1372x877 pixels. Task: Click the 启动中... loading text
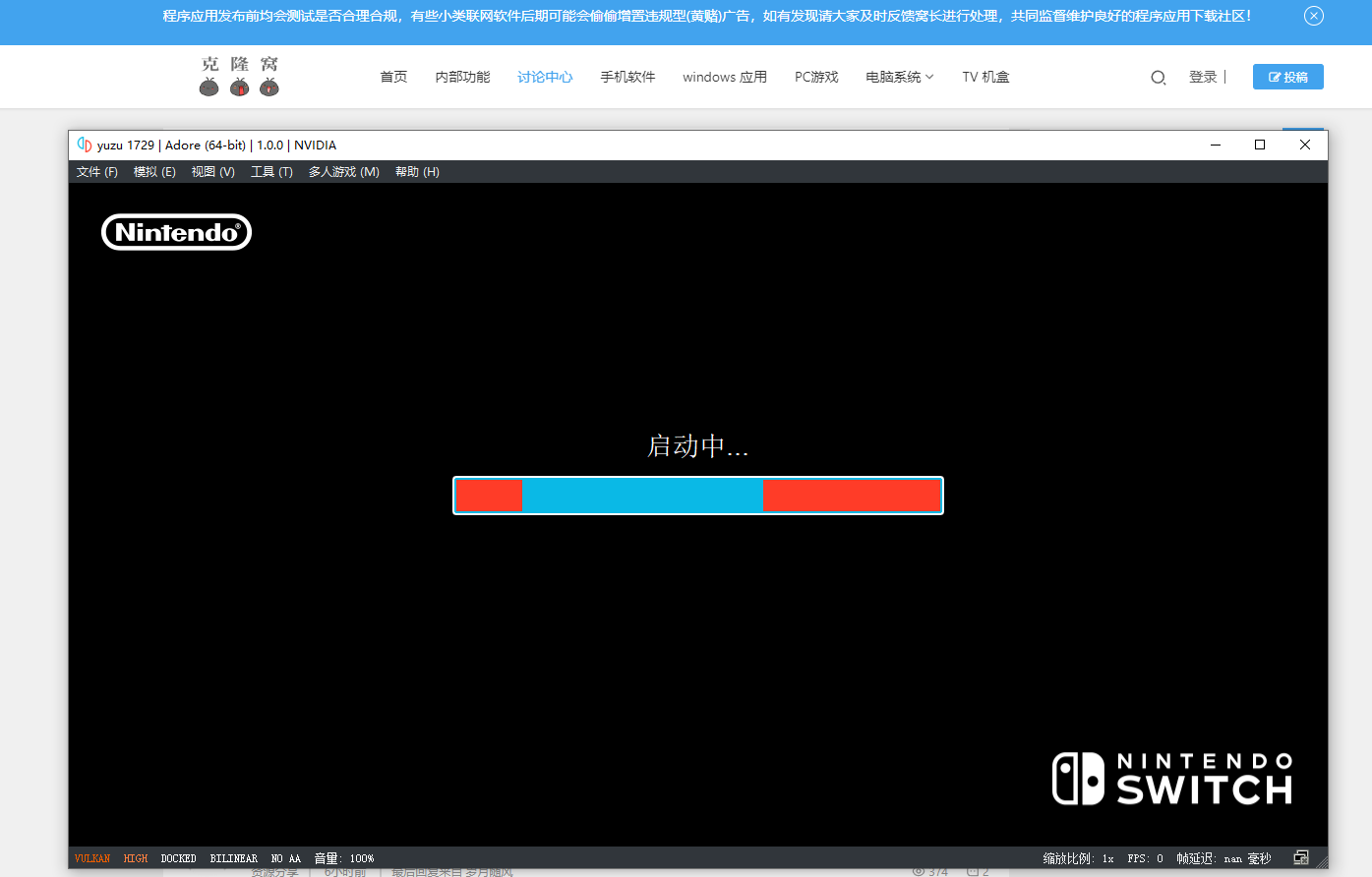[697, 446]
